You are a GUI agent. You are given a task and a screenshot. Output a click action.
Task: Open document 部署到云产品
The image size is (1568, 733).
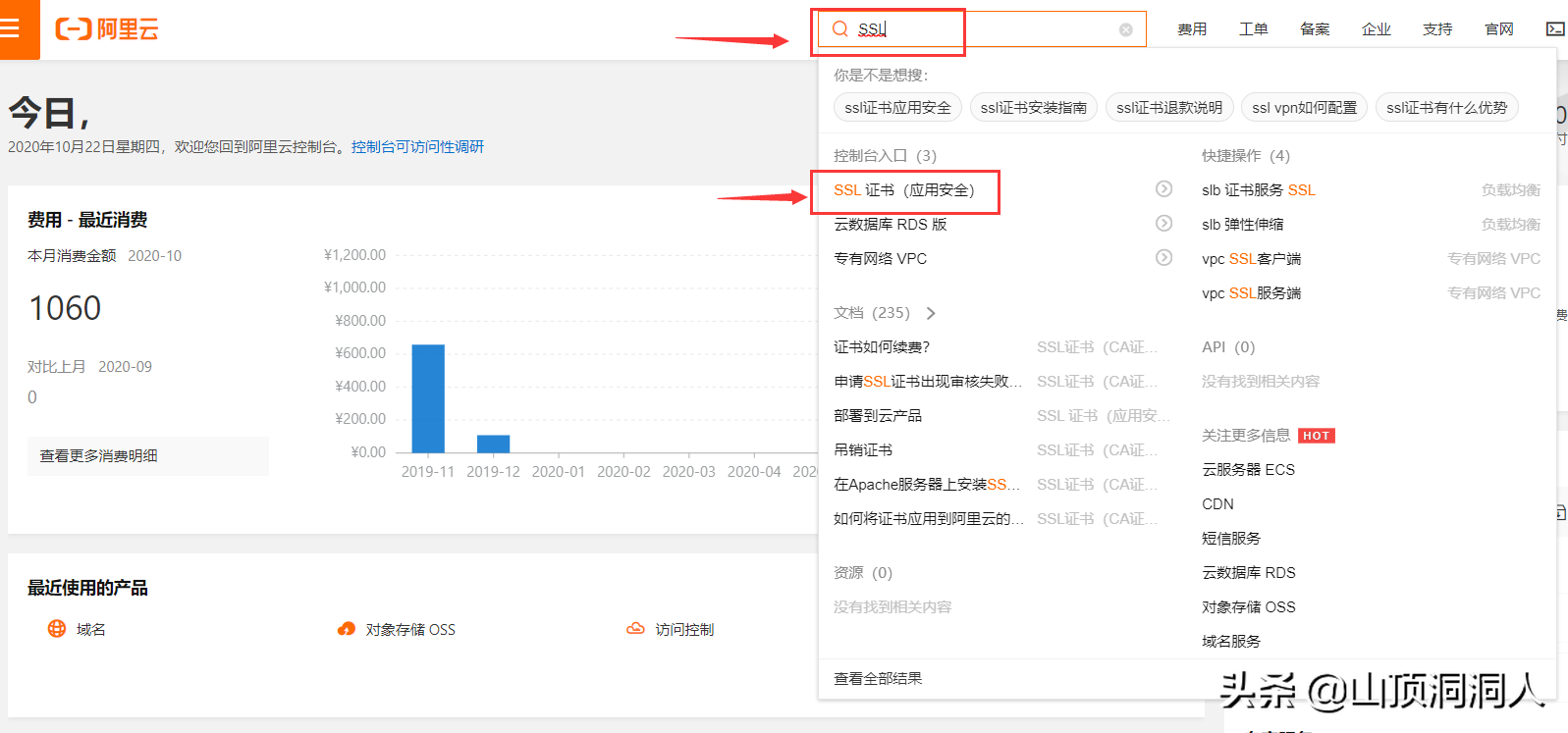click(878, 416)
